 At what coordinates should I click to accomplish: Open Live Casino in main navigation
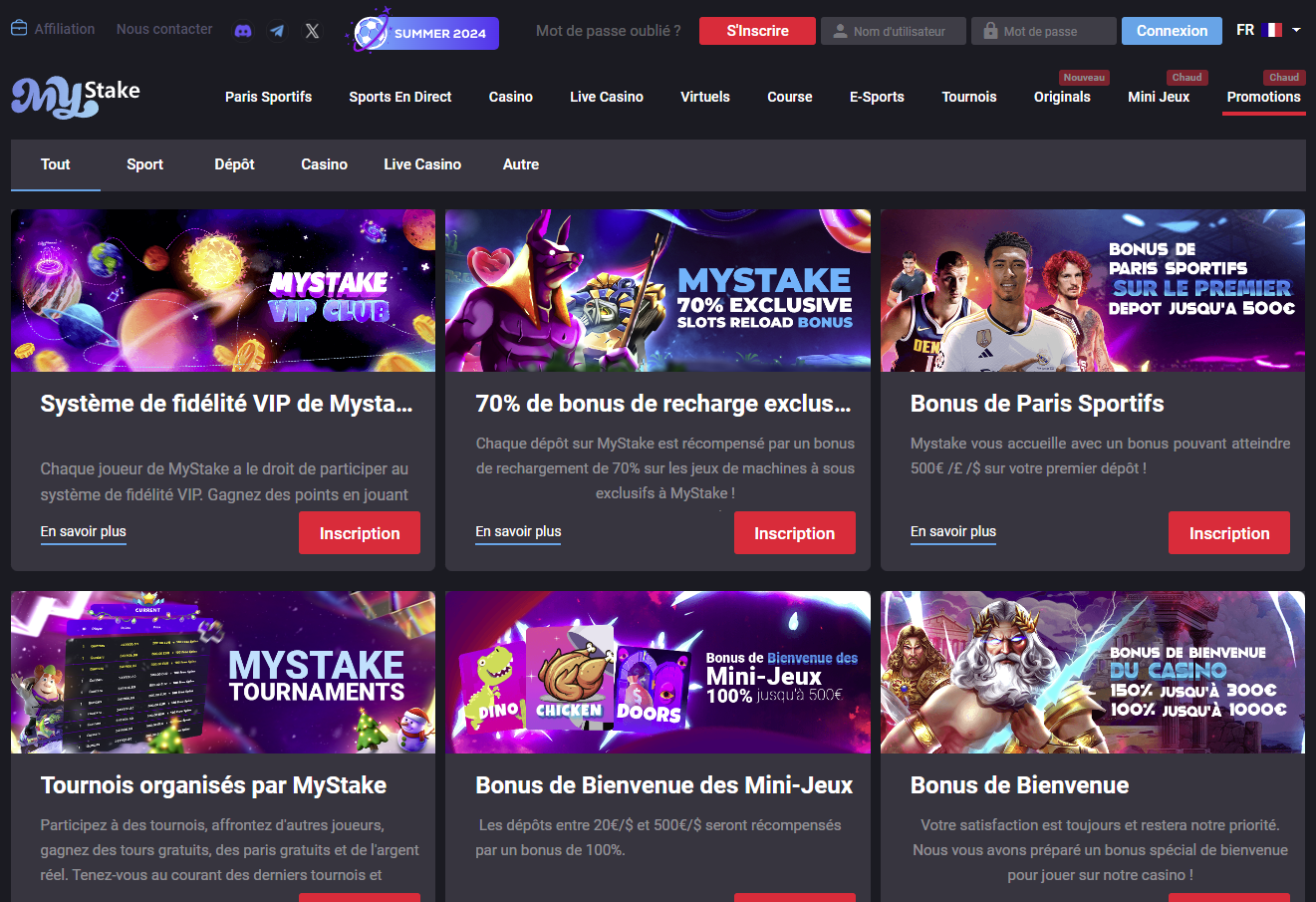607,97
